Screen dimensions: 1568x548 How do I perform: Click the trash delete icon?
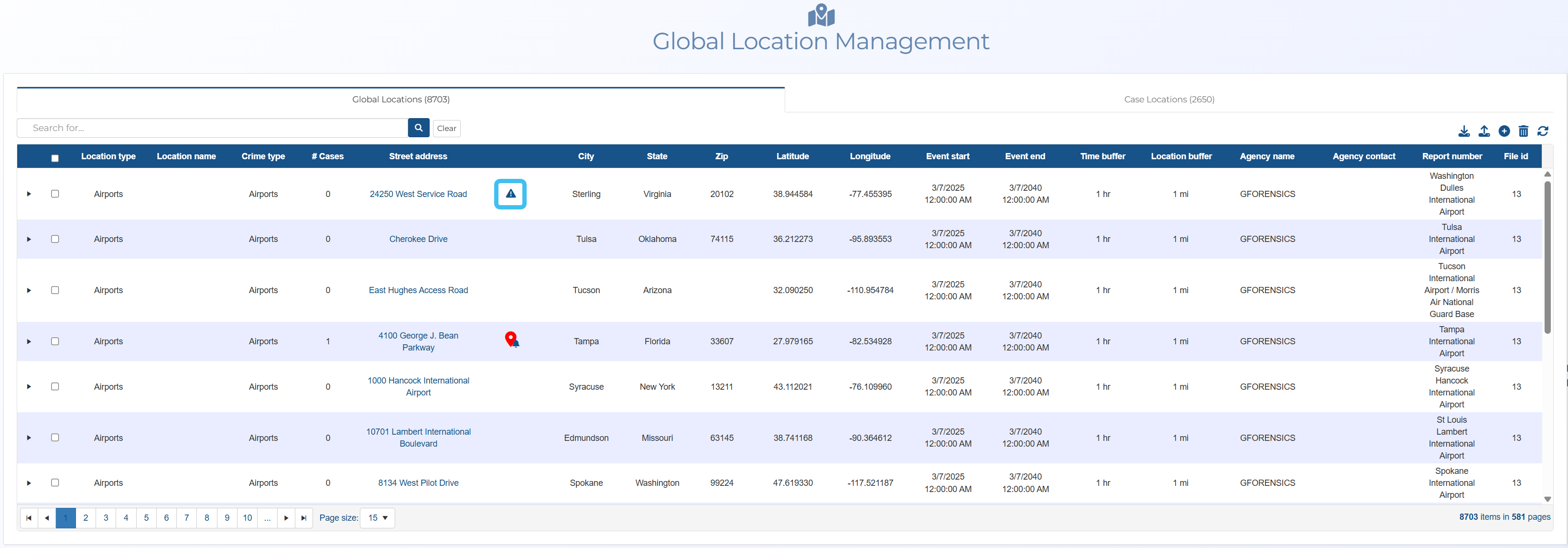tap(1523, 131)
